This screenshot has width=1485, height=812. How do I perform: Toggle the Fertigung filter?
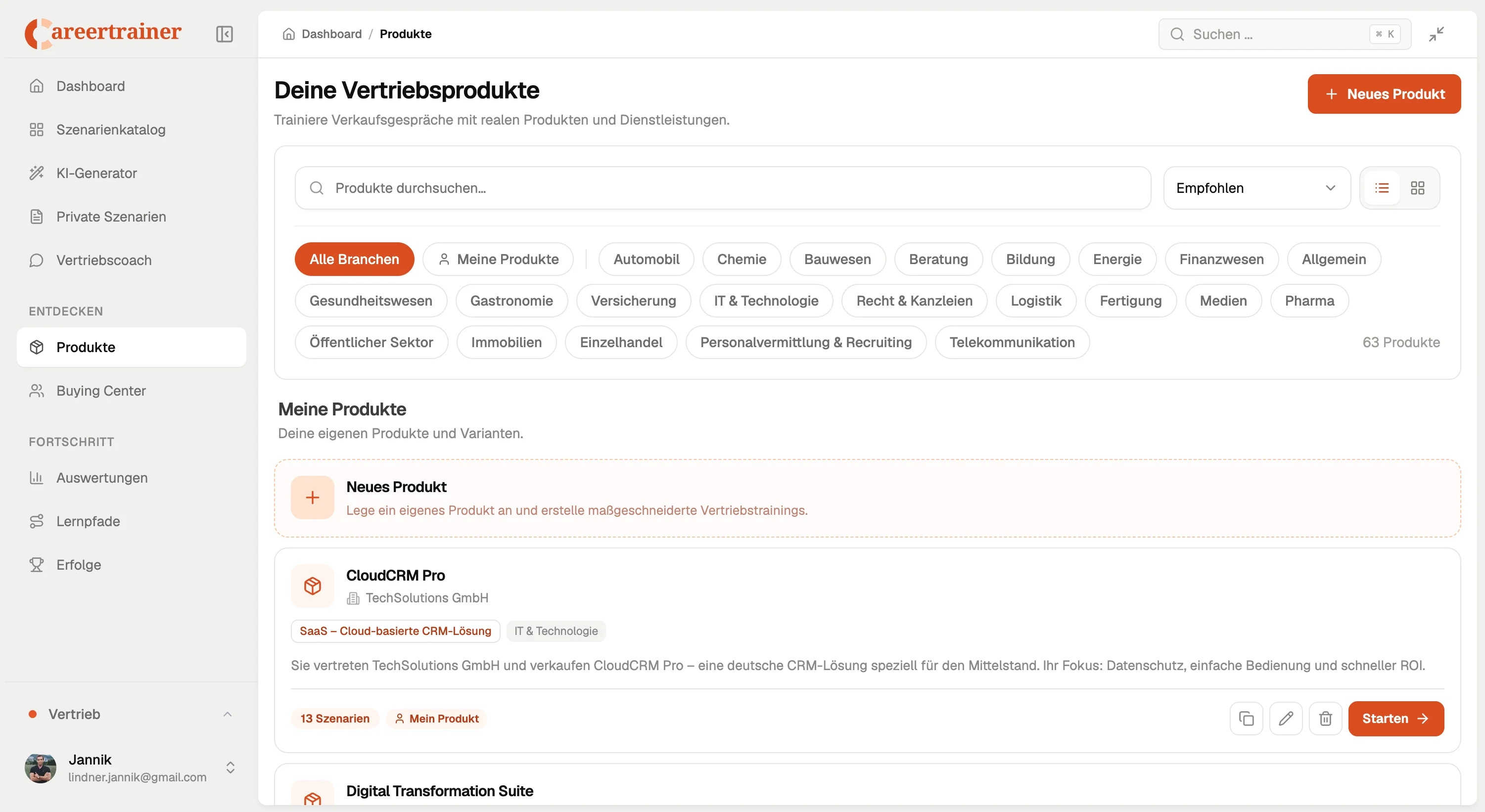click(1130, 301)
